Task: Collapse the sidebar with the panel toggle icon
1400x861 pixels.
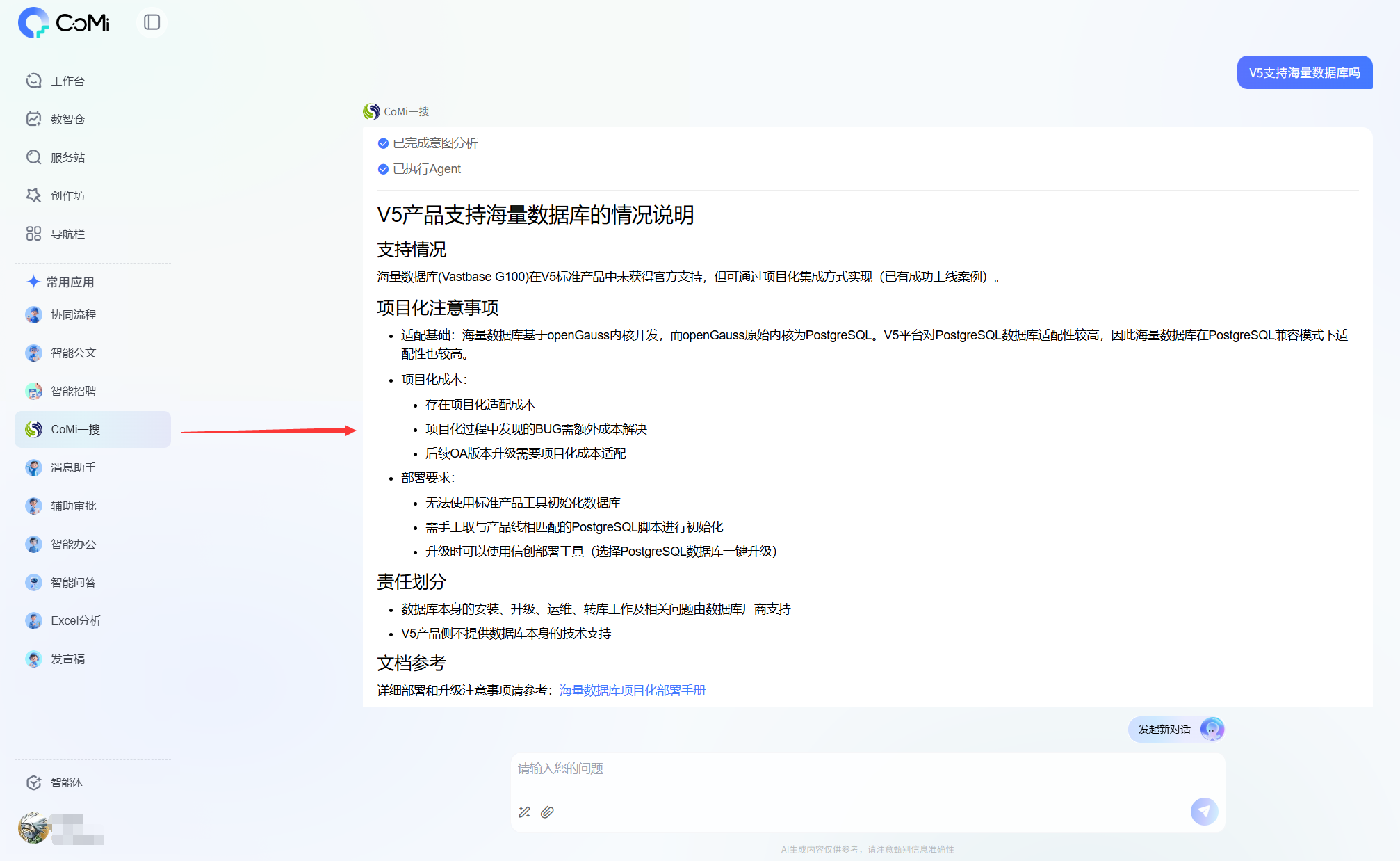Action: pos(152,22)
